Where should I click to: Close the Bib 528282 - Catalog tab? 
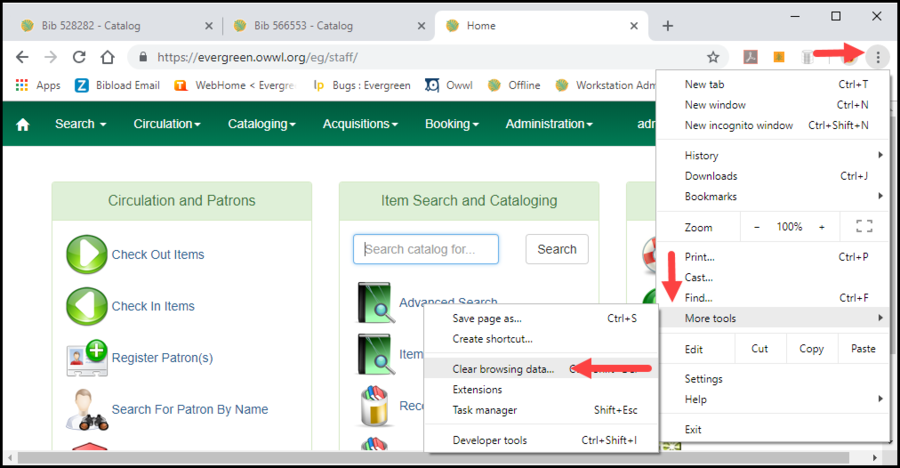tap(209, 26)
